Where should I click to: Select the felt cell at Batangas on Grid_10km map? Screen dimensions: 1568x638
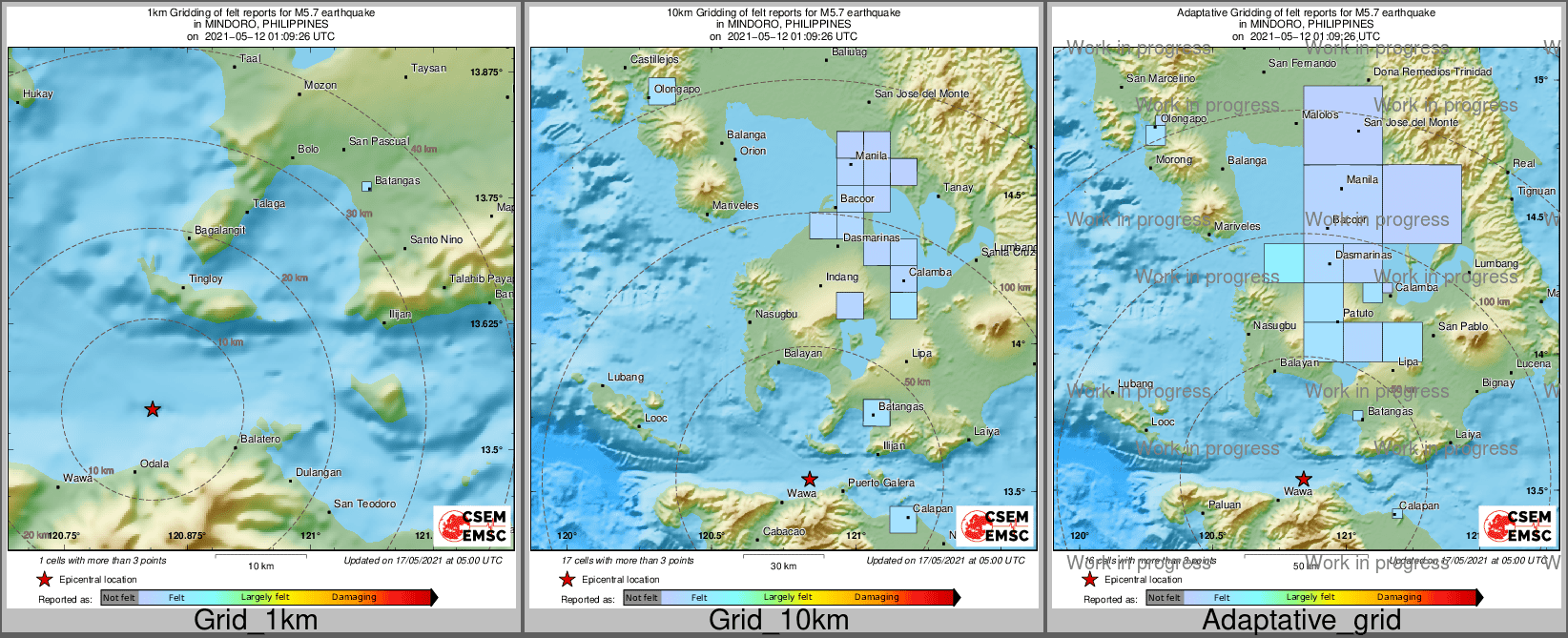tap(877, 412)
